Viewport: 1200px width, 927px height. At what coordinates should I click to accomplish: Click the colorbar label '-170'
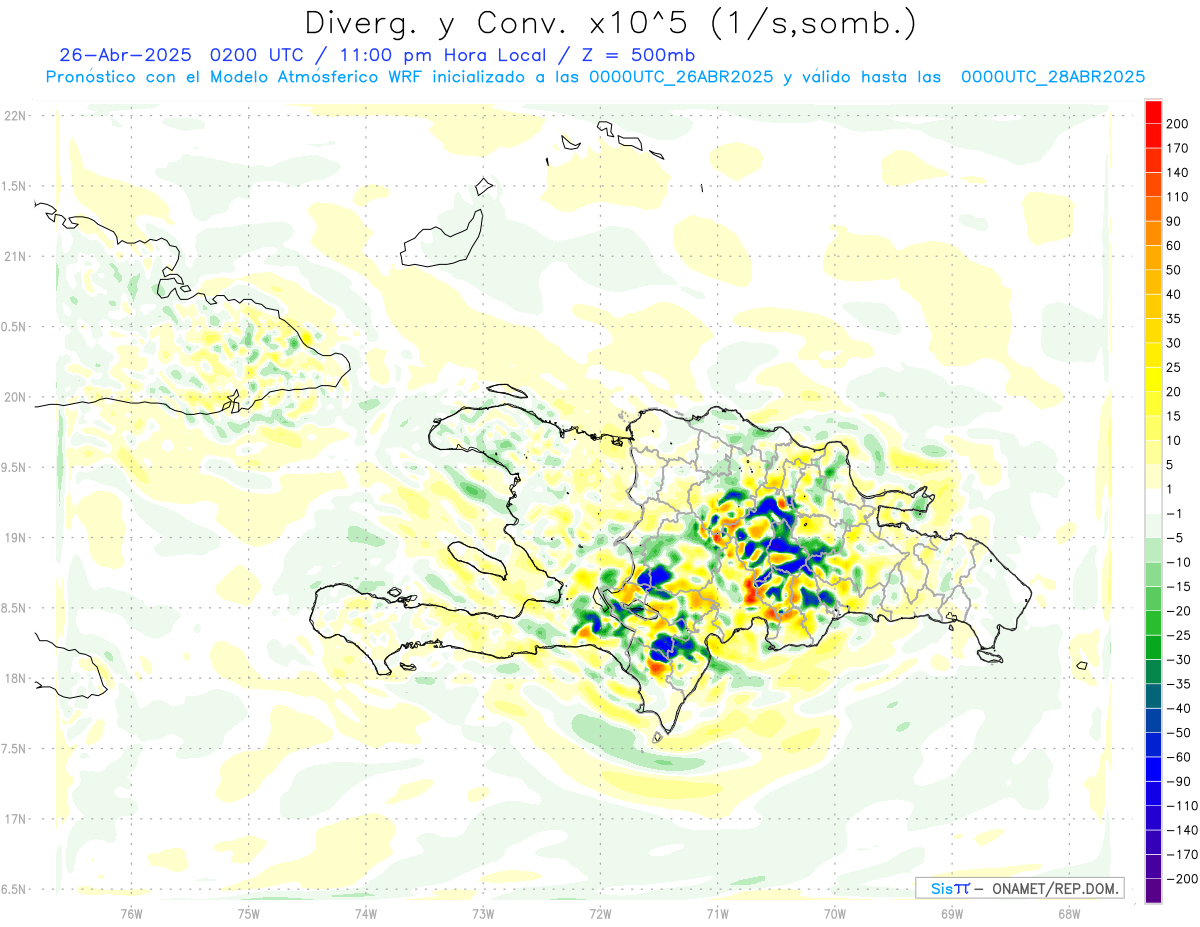click(x=1181, y=854)
